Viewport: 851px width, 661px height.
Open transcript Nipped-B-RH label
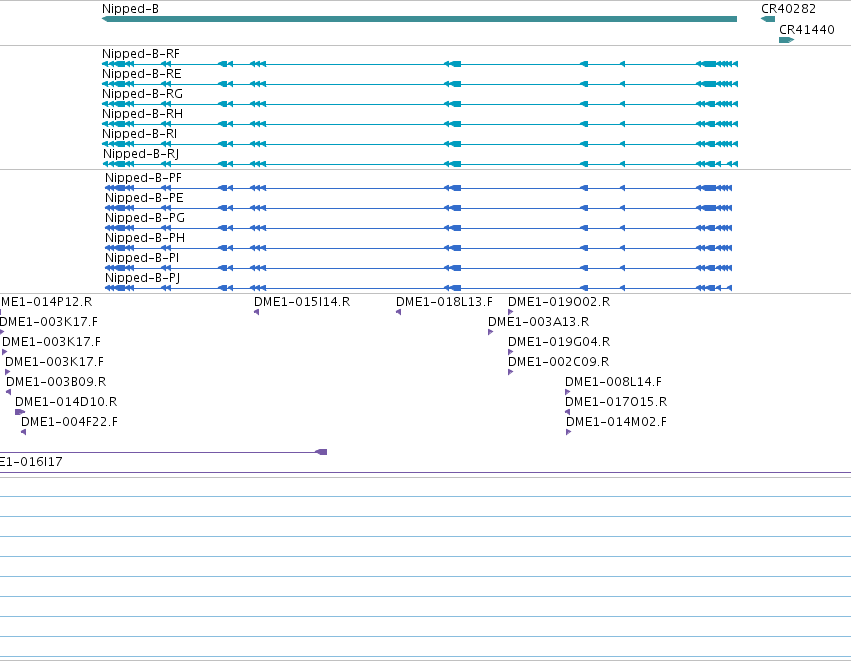[x=142, y=114]
